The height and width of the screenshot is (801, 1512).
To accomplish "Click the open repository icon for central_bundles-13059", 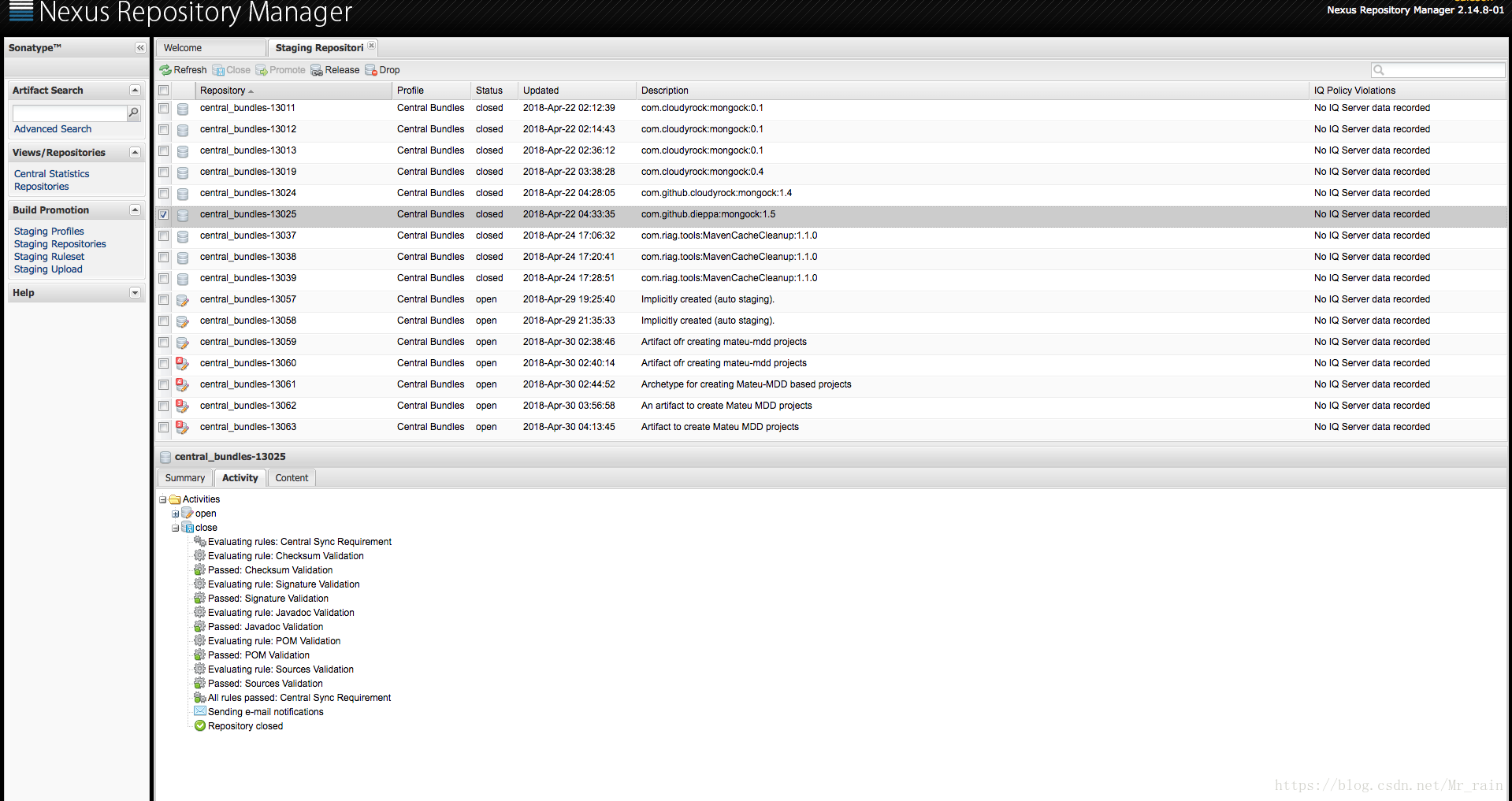I will pos(183,343).
